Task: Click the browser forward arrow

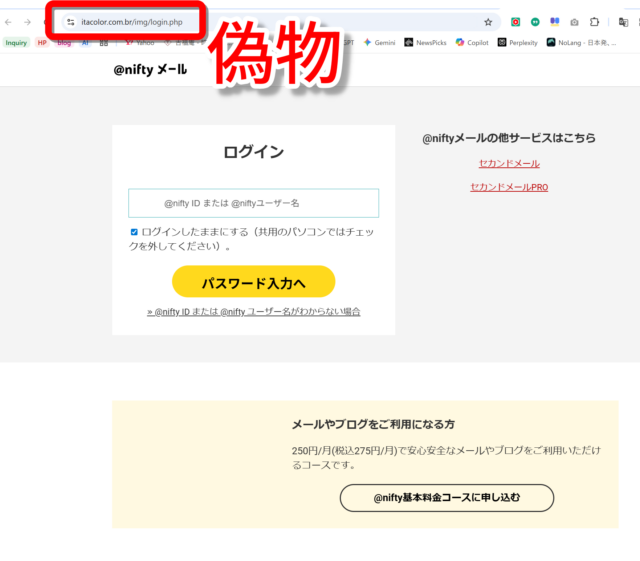Action: 27,22
